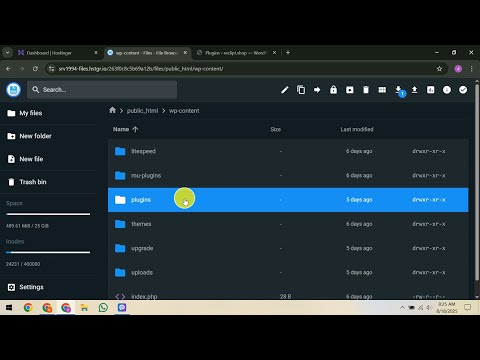Click wp-content in breadcrumb
This screenshot has width=480, height=360.
184,111
